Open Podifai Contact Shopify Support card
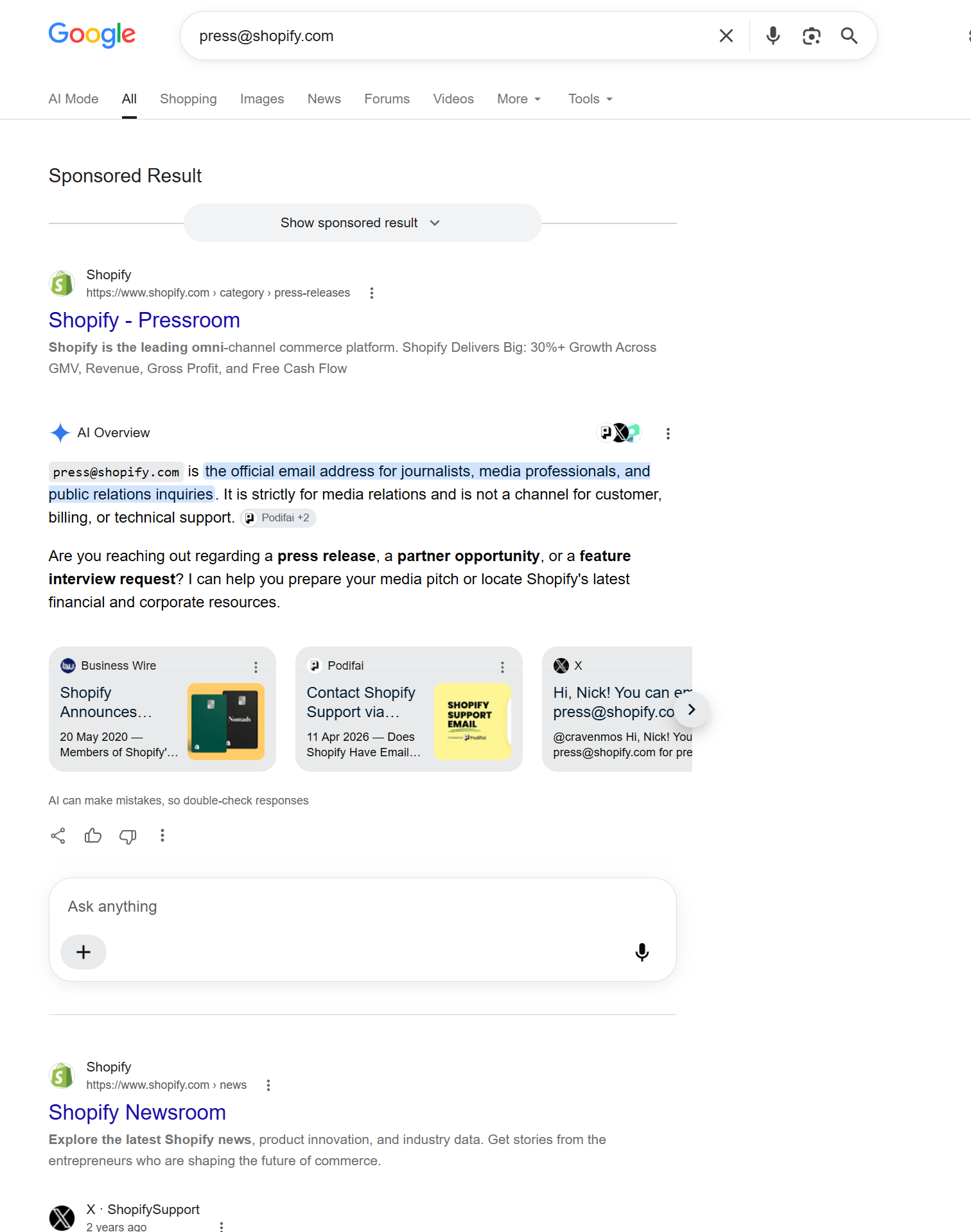Image resolution: width=971 pixels, height=1232 pixels. coord(409,709)
